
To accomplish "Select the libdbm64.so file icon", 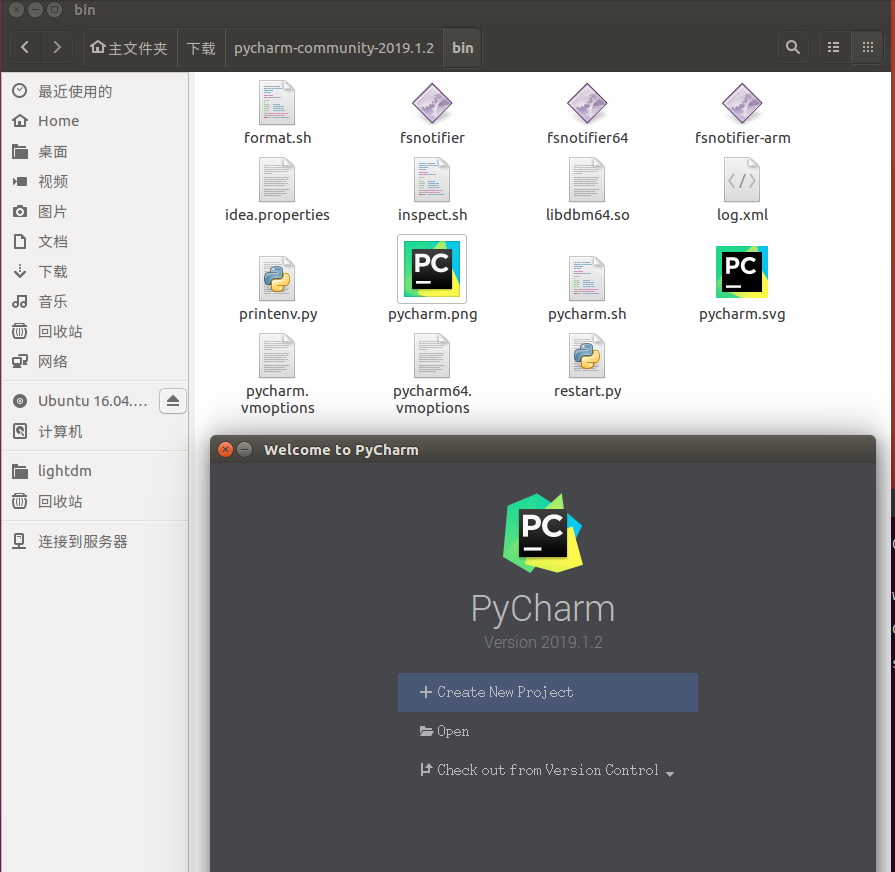I will coord(587,180).
